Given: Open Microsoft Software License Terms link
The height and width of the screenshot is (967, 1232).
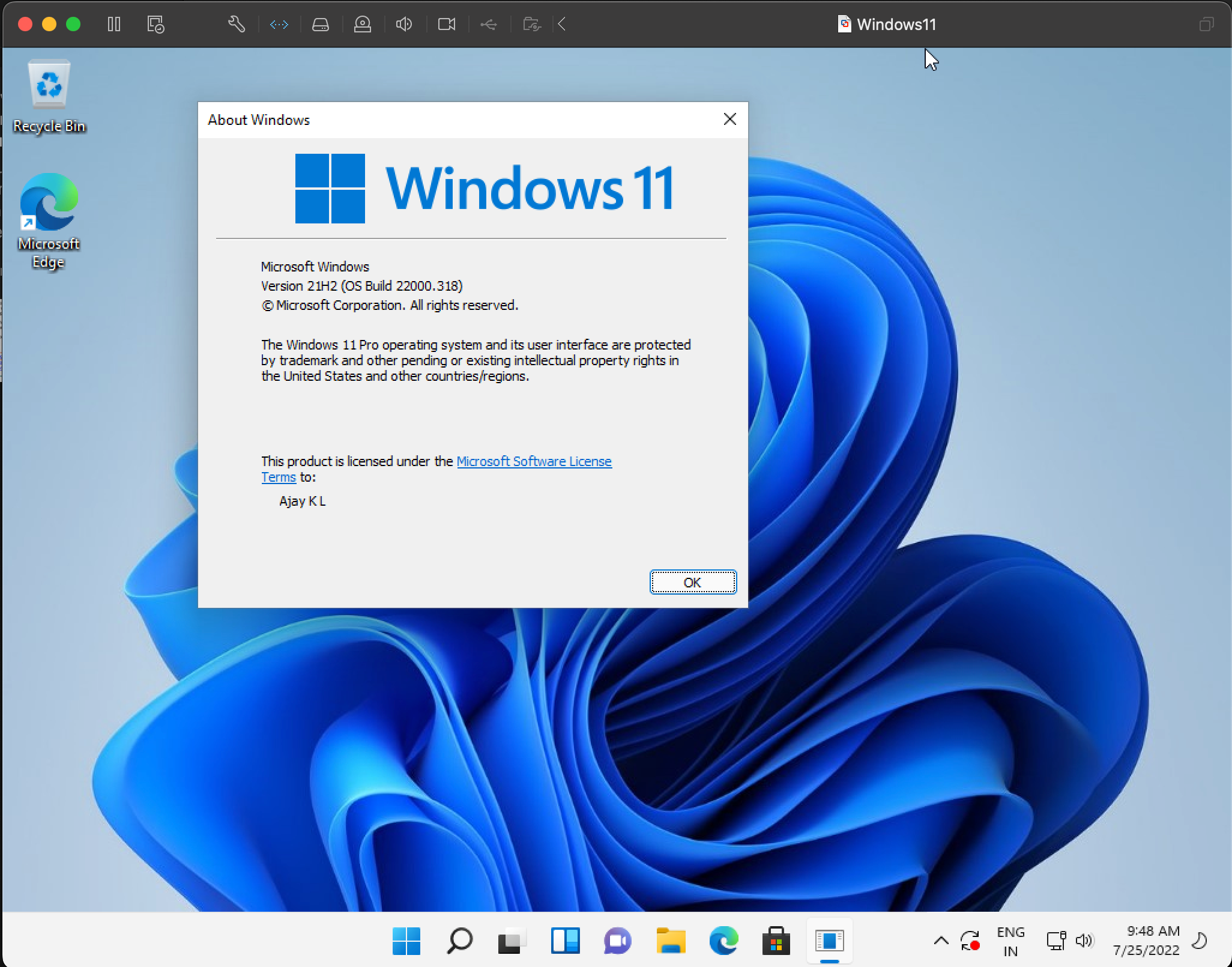Looking at the screenshot, I should 534,461.
